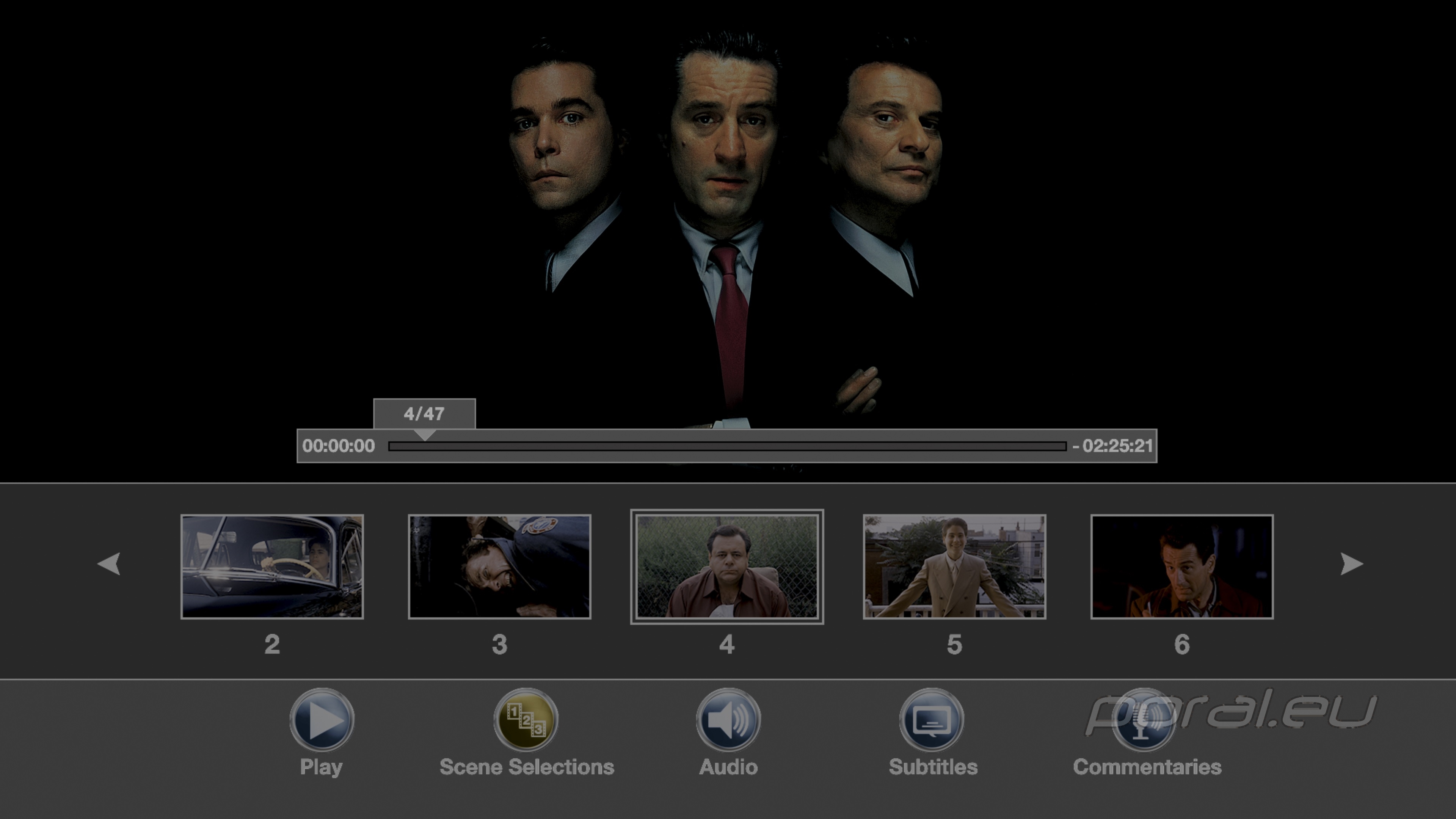
Task: Click the "Commentaries" text label
Action: (x=1147, y=767)
